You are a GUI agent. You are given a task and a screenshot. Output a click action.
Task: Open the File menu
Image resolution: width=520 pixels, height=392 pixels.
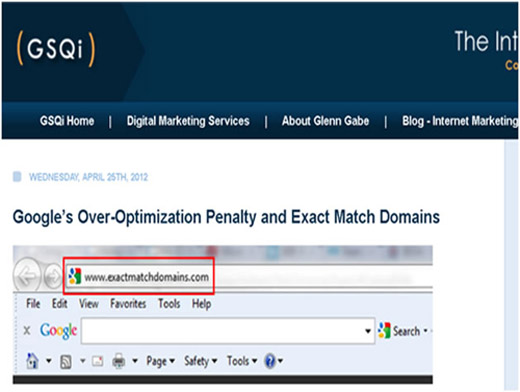pyautogui.click(x=33, y=304)
